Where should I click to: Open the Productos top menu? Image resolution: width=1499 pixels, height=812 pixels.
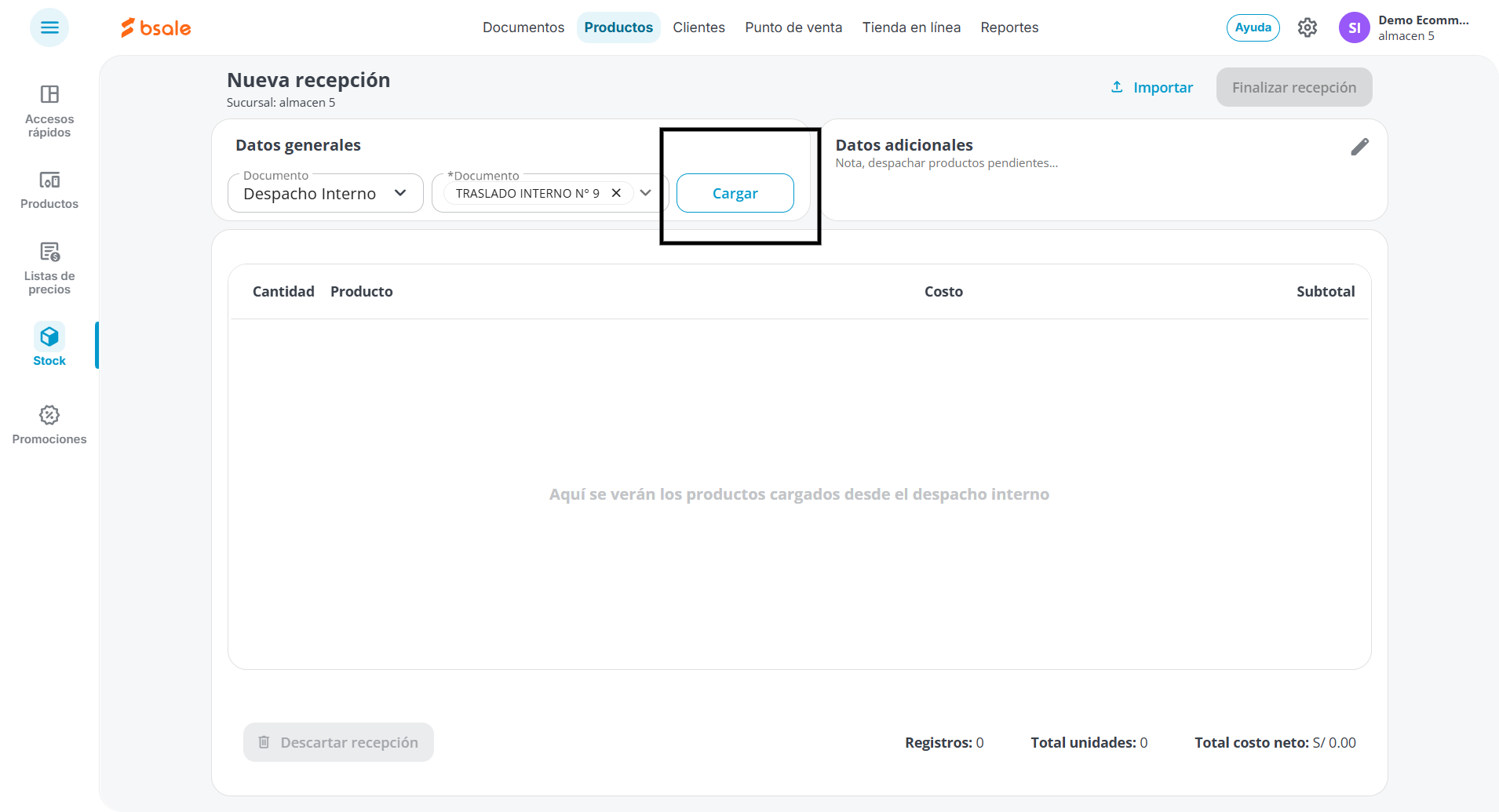(x=618, y=27)
